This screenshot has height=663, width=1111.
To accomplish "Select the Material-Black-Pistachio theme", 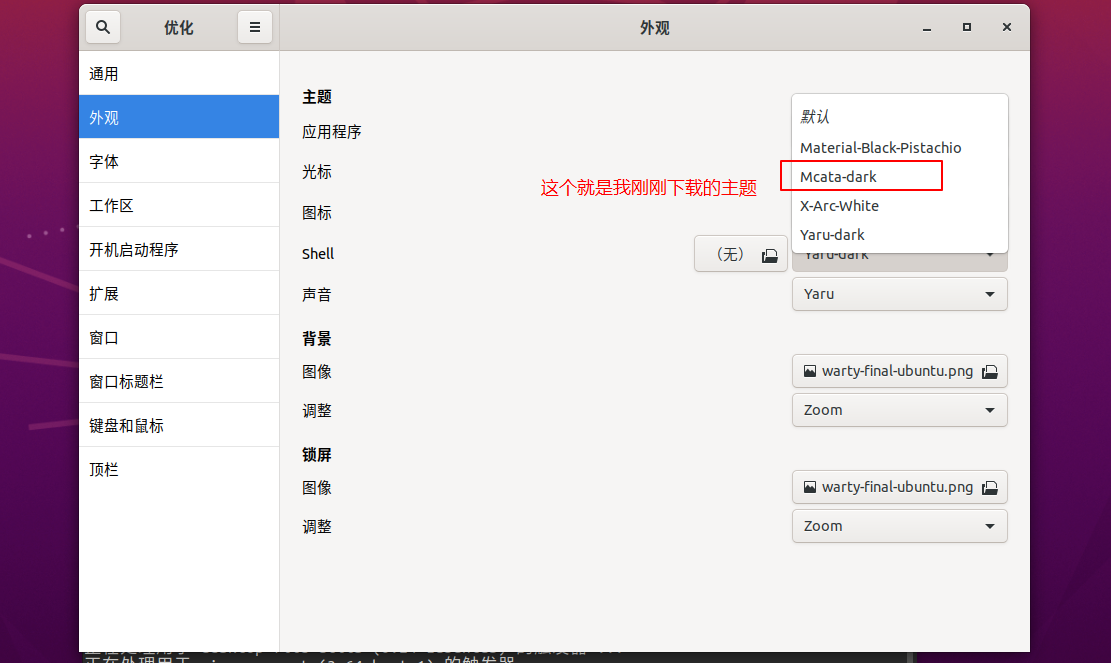I will [x=881, y=147].
